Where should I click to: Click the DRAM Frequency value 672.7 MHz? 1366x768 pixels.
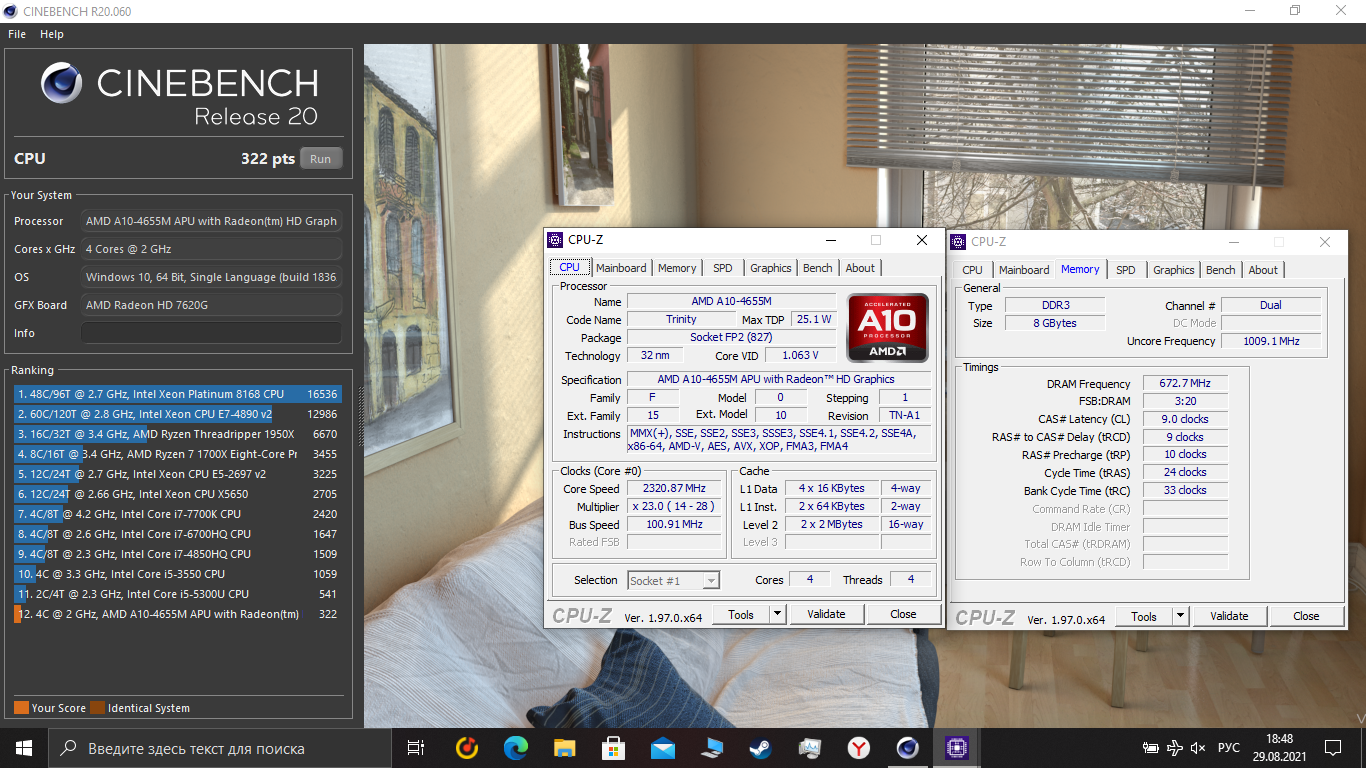1185,384
